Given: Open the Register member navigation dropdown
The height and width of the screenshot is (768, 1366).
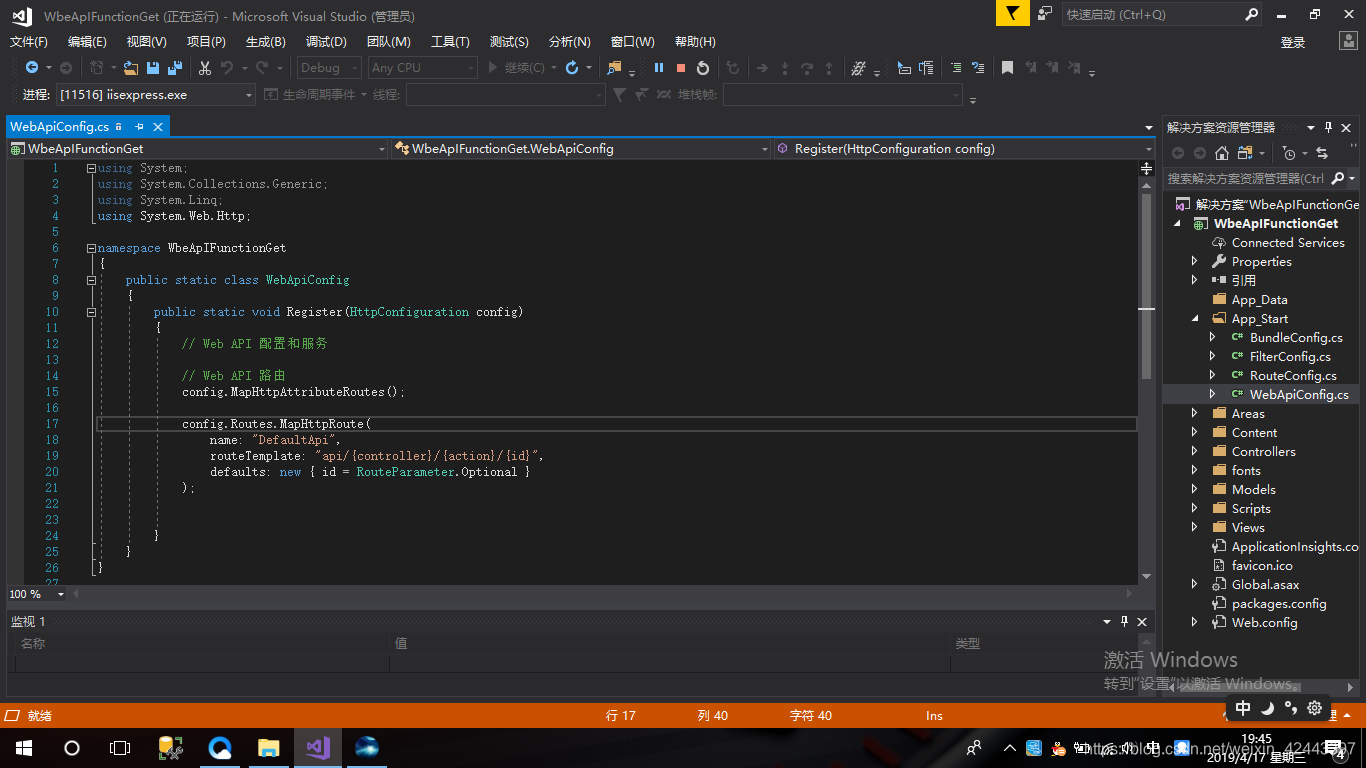Looking at the screenshot, I should (964, 148).
